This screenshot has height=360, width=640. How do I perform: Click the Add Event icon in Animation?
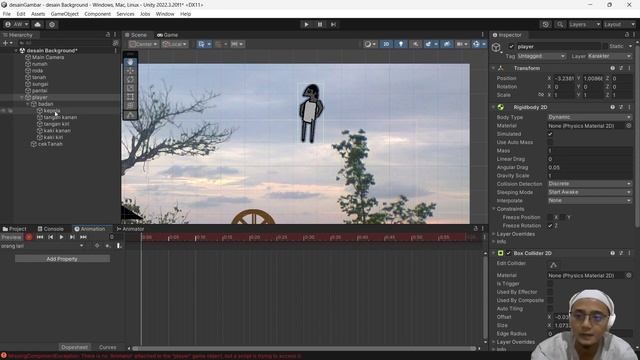coord(108,246)
